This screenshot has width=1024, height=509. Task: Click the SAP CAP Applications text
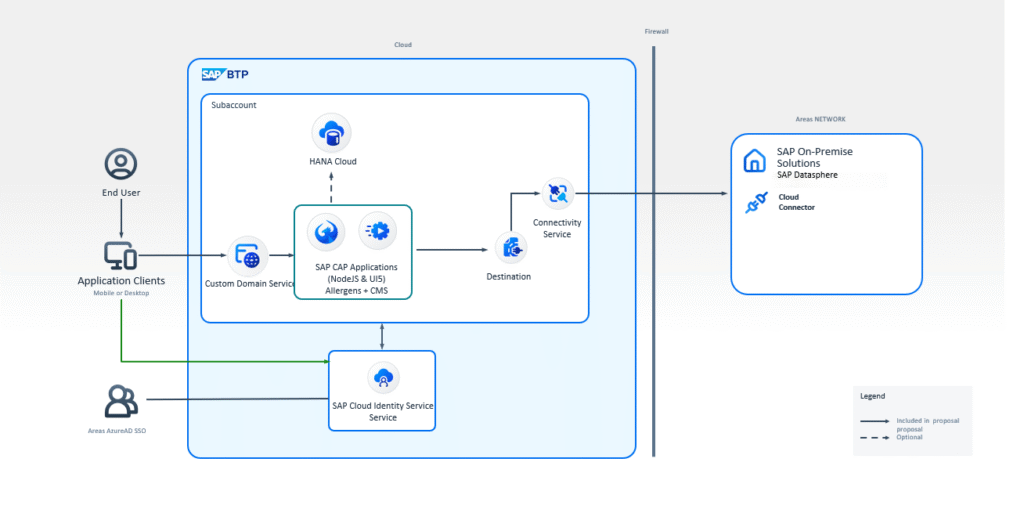click(356, 268)
